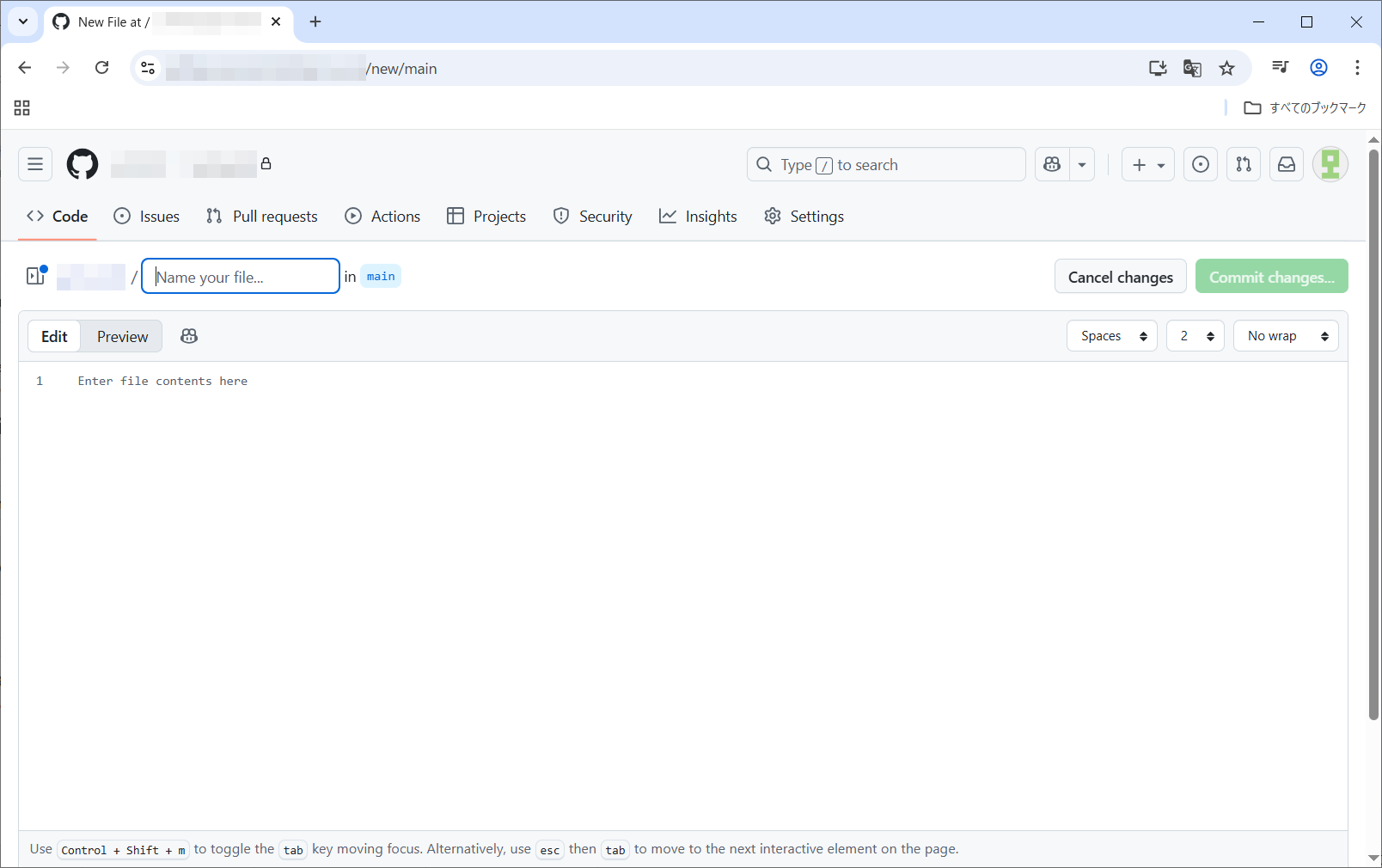Open the indent size dropdown showing 2
1382x868 pixels.
click(1195, 336)
